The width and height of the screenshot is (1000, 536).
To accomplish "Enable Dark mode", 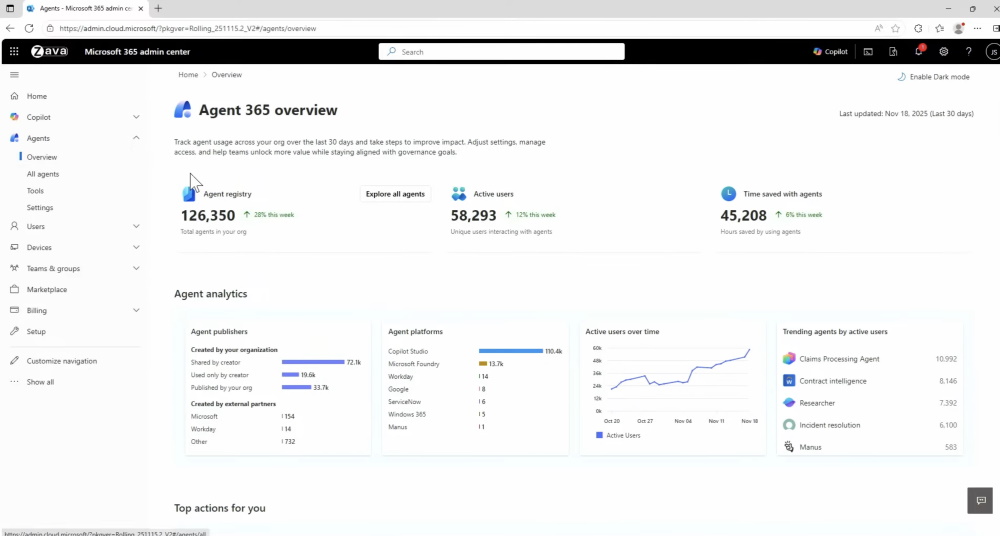I will click(933, 77).
